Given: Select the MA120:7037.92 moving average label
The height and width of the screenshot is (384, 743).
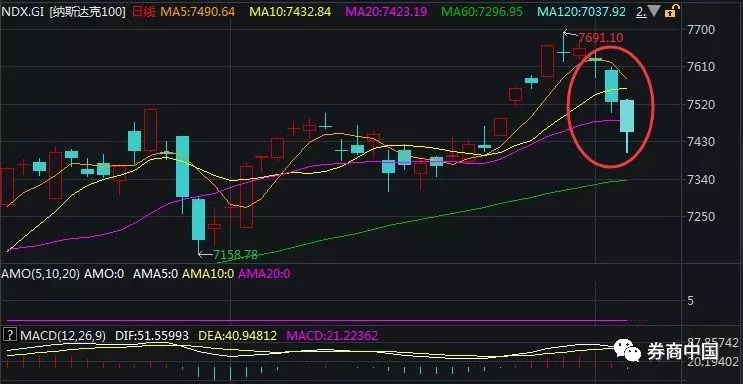Looking at the screenshot, I should point(582,12).
